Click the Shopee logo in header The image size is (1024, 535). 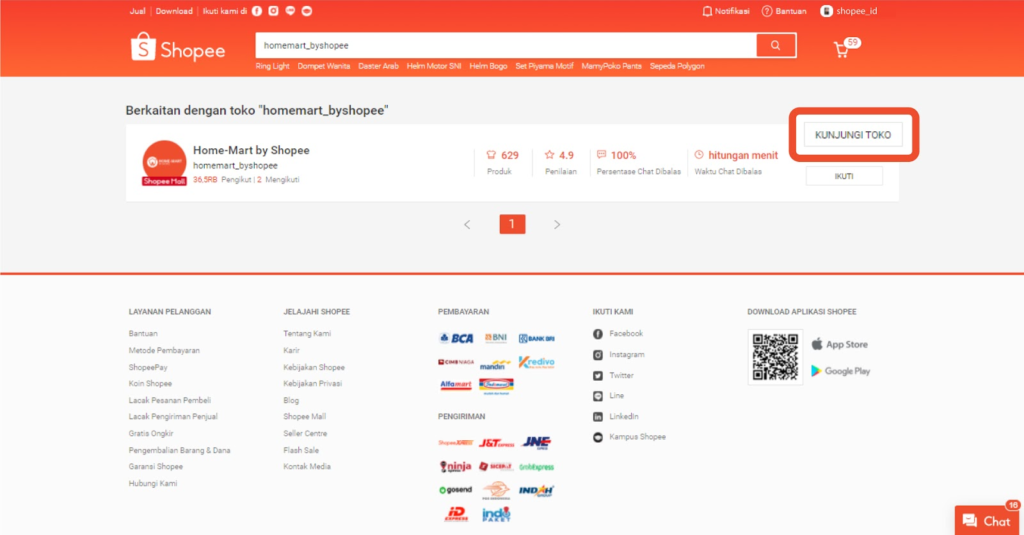click(178, 48)
